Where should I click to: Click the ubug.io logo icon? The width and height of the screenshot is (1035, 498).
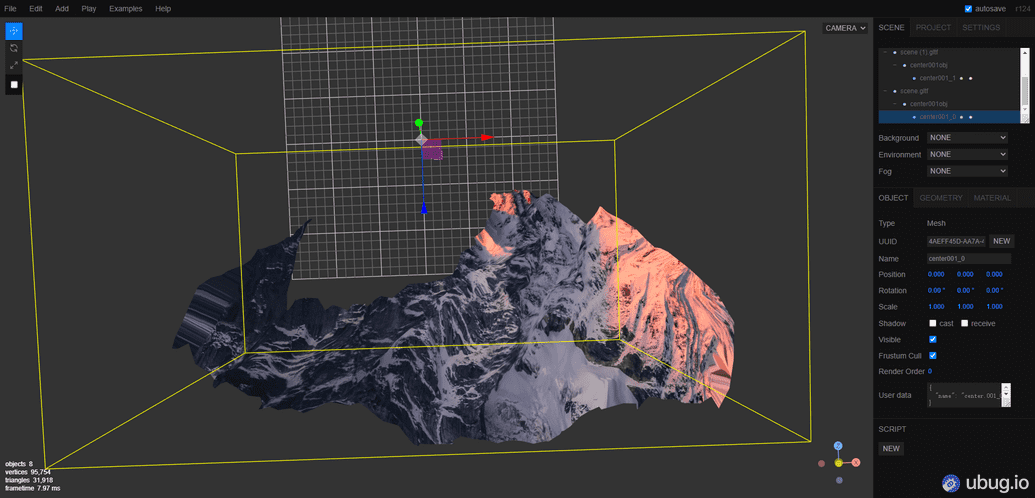click(x=950, y=483)
